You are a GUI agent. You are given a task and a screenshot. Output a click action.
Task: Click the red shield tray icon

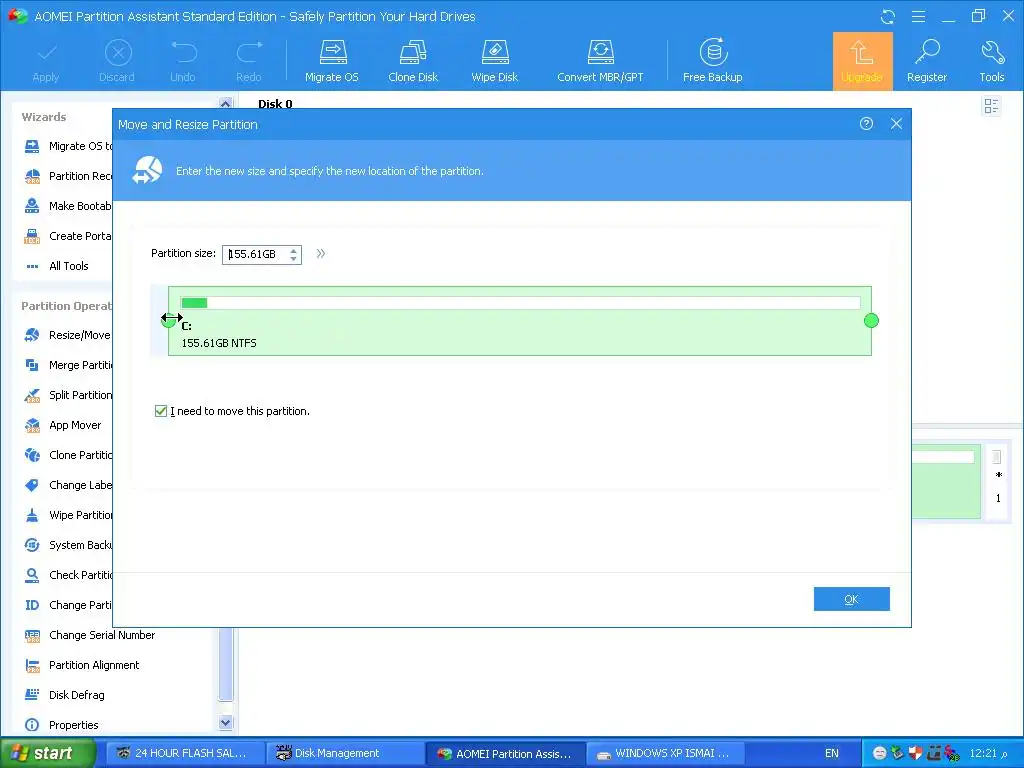coord(915,754)
